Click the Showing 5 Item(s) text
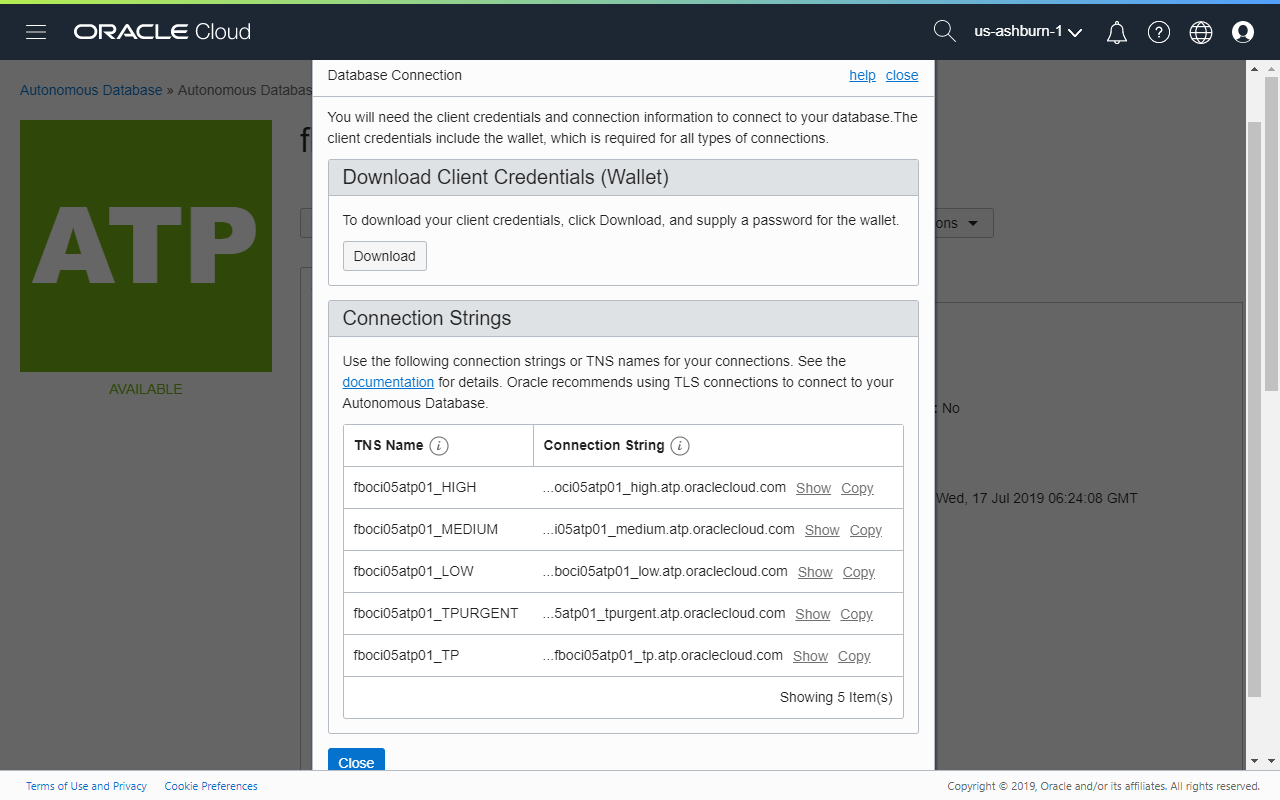The height and width of the screenshot is (800, 1280). tap(836, 697)
